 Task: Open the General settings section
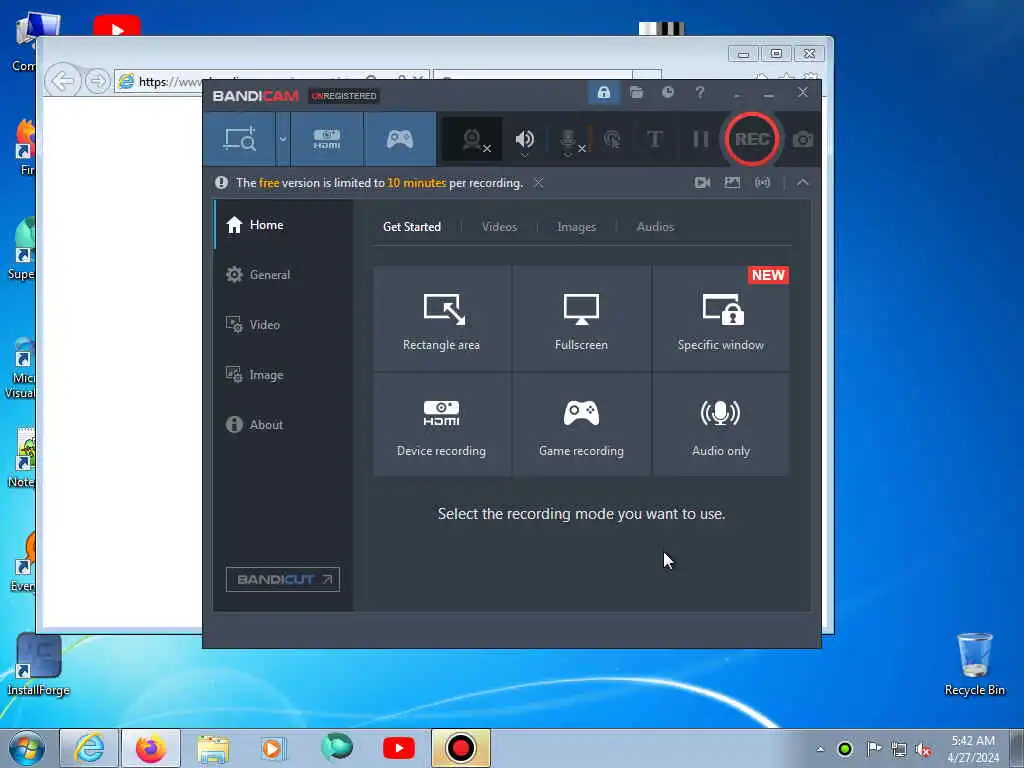pos(283,275)
